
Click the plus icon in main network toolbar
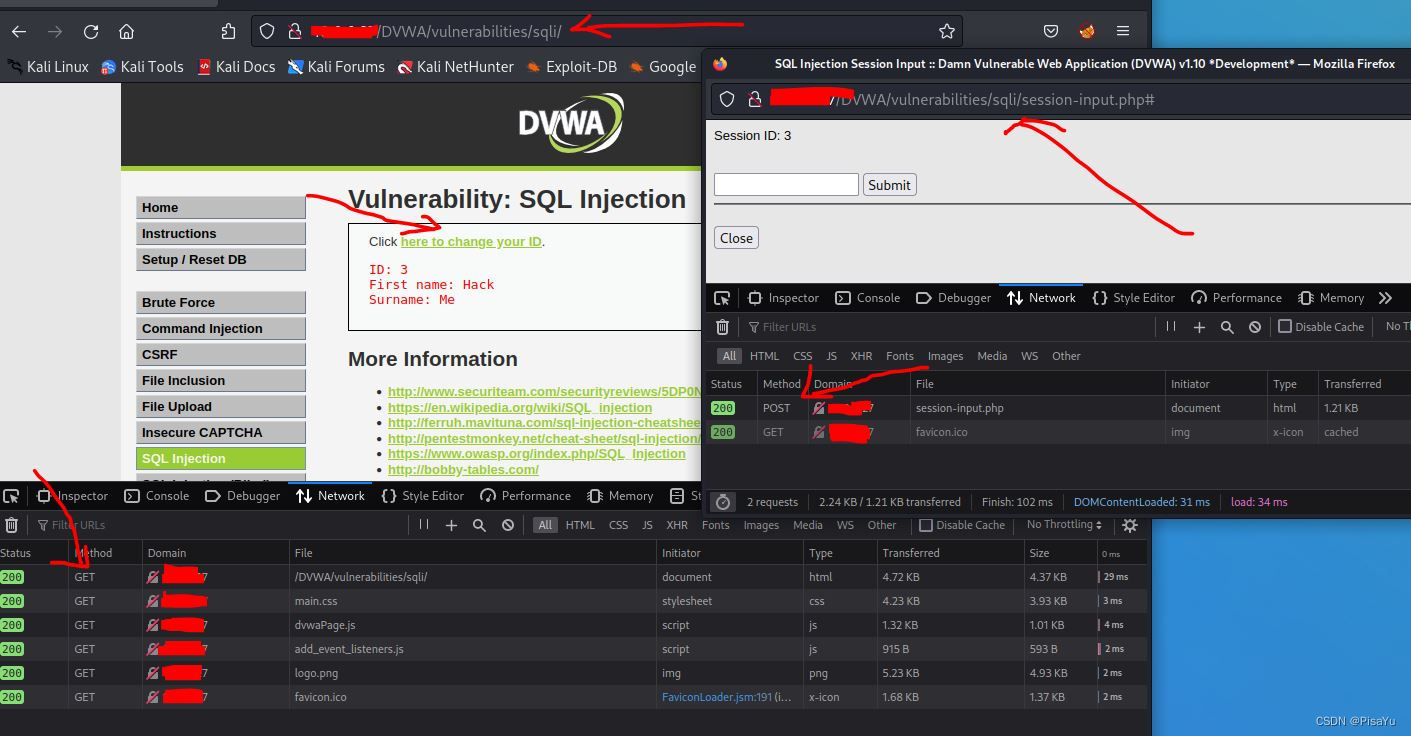(x=451, y=525)
